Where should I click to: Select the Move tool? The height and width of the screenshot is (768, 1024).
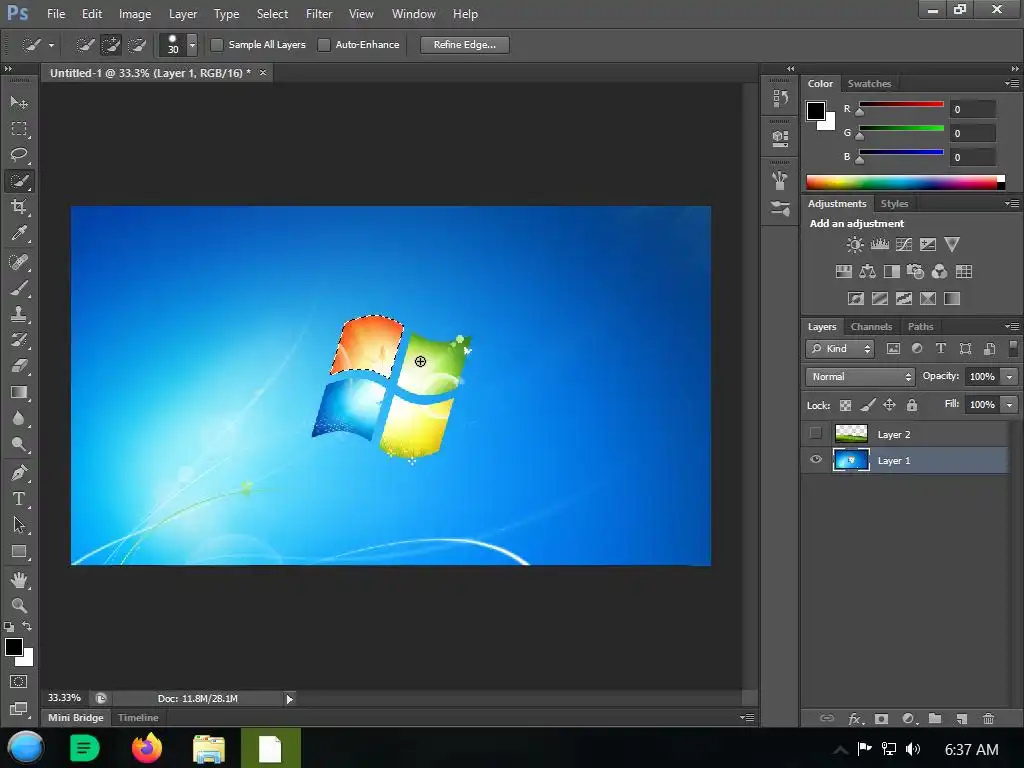19,103
